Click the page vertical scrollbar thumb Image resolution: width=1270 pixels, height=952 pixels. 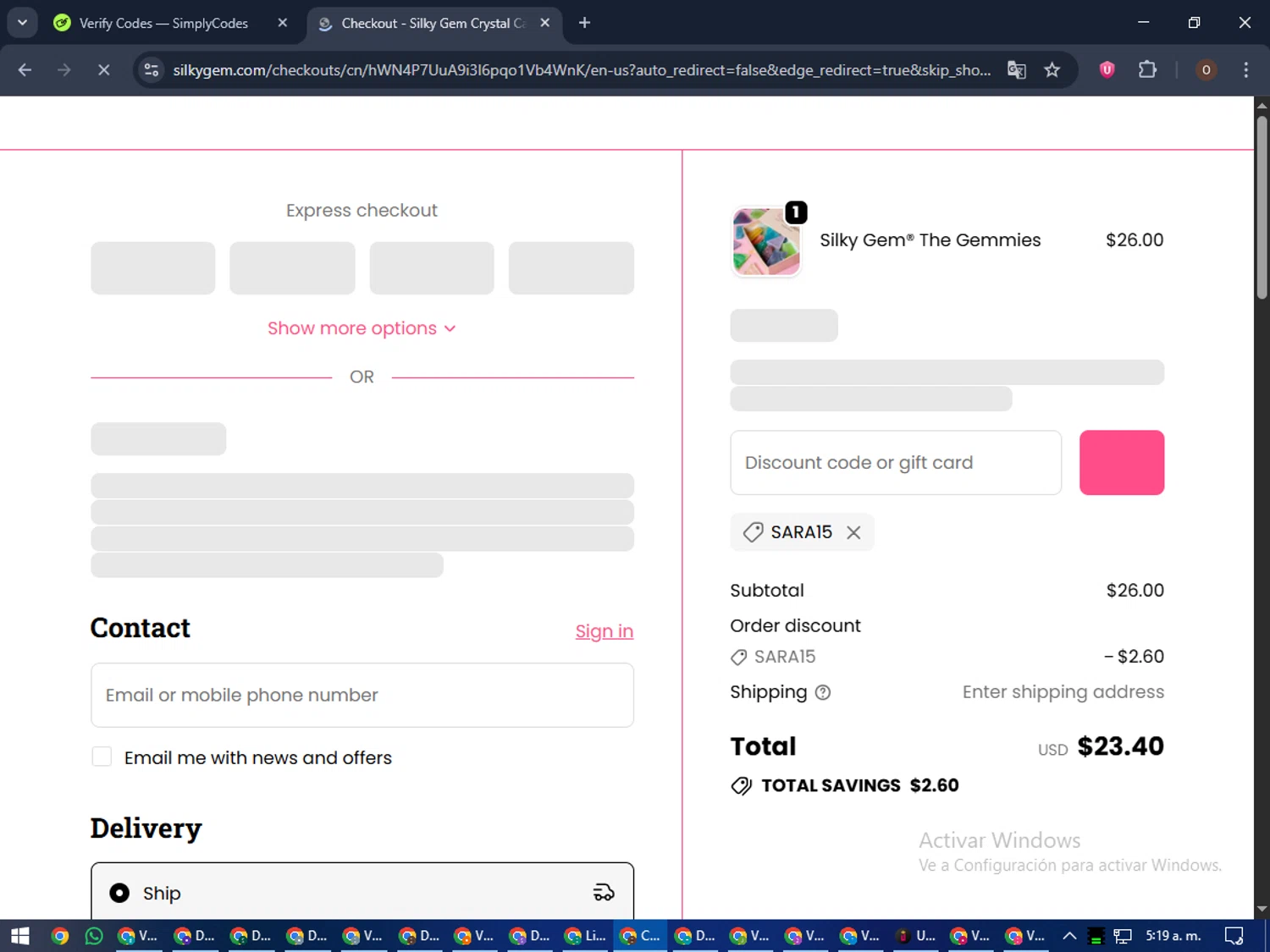[x=1262, y=207]
